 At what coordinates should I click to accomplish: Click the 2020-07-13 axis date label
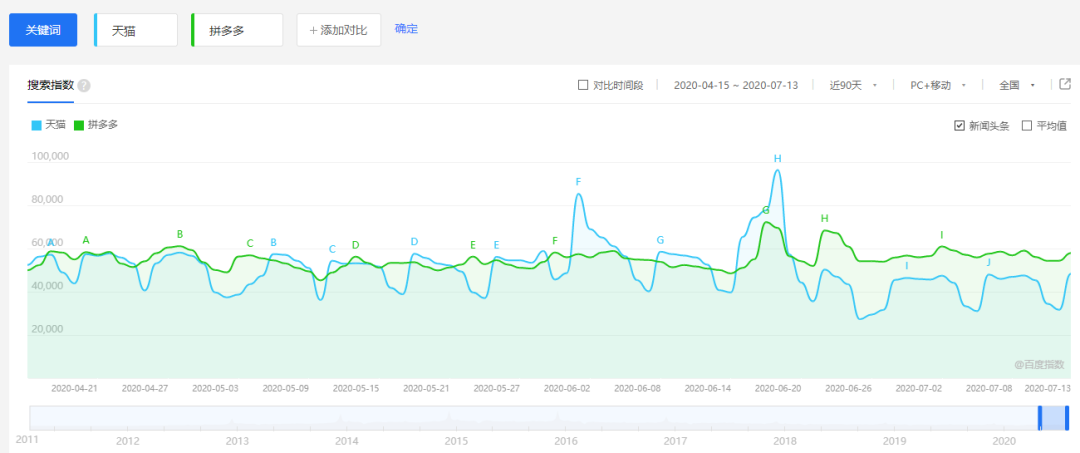tap(1048, 388)
